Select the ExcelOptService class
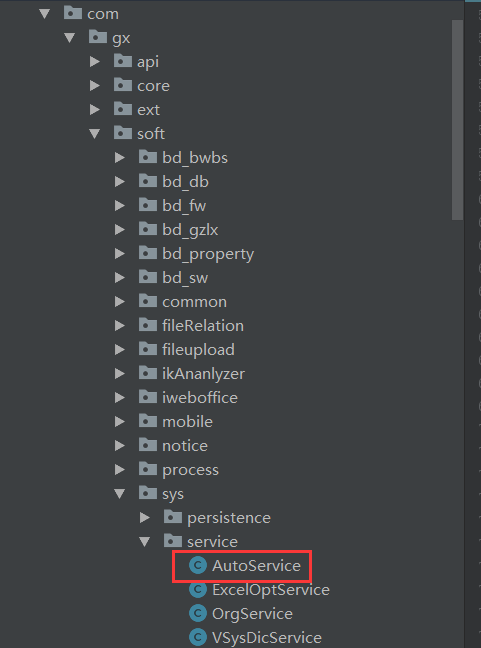The height and width of the screenshot is (648, 481). point(271,590)
